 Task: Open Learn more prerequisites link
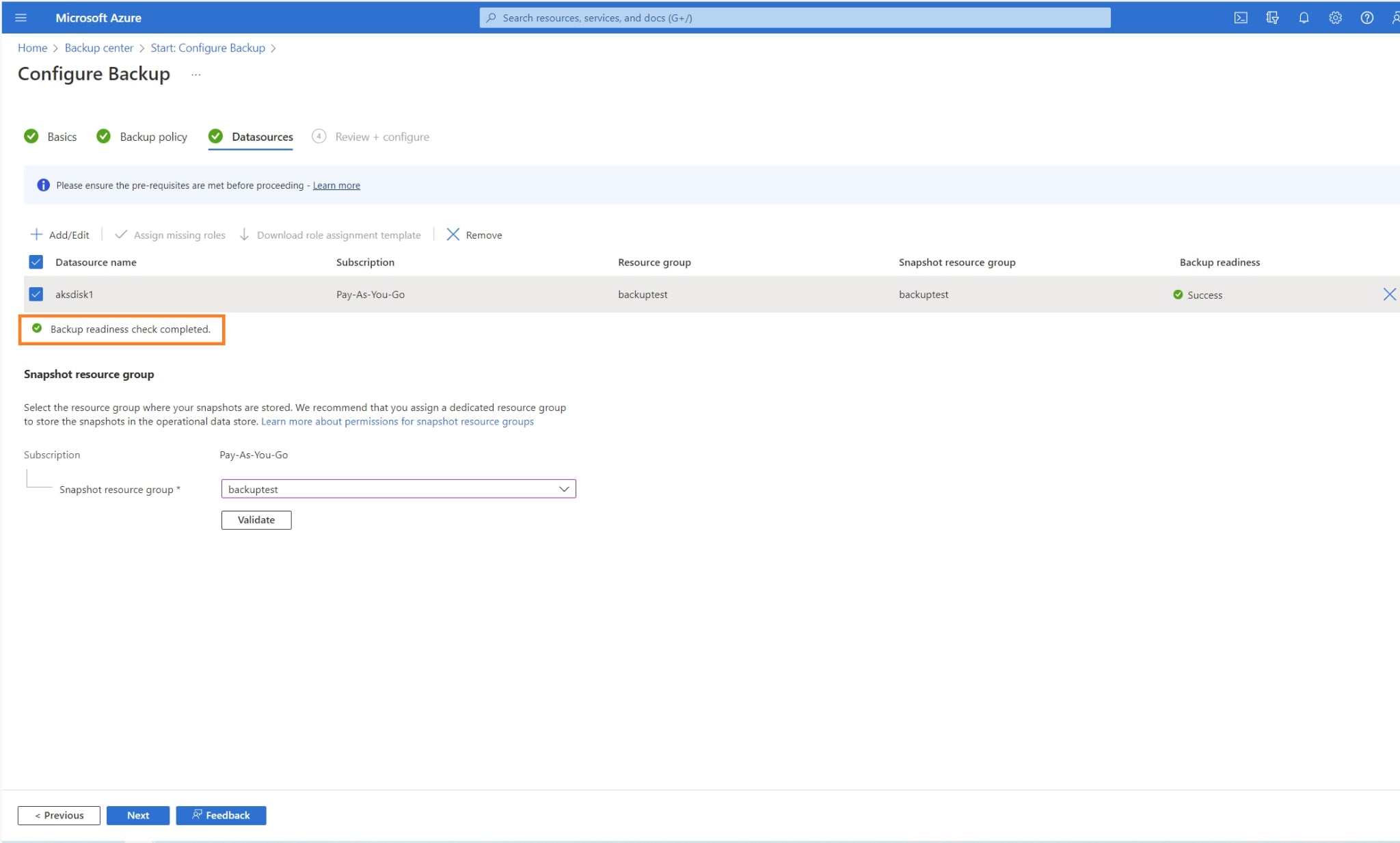[x=336, y=185]
